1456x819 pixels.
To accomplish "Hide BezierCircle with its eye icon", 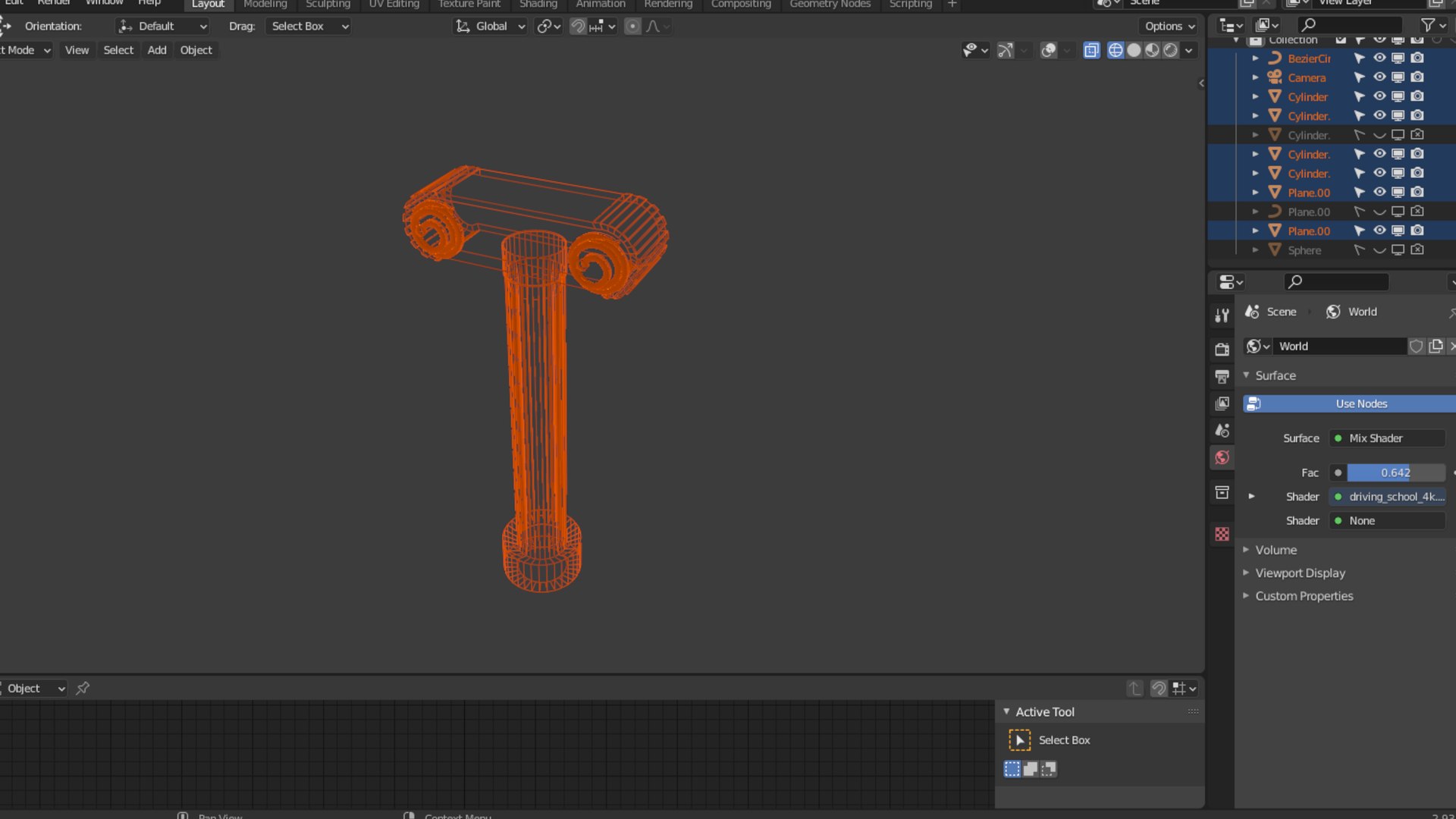I will (x=1379, y=58).
